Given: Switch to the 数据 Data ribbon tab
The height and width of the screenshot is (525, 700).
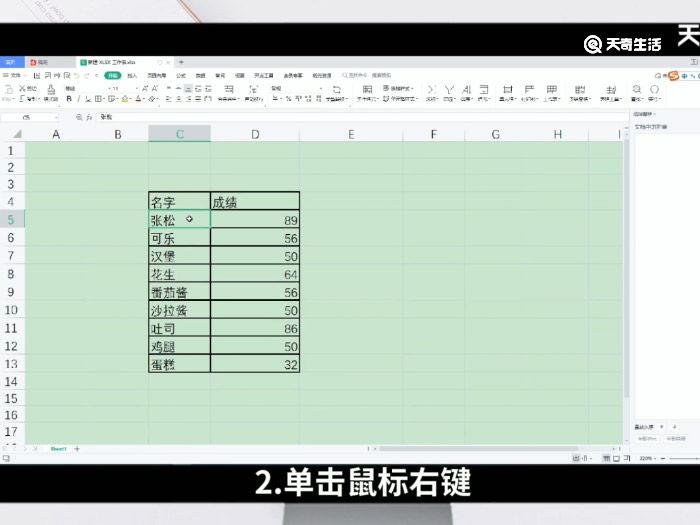Looking at the screenshot, I should [x=200, y=75].
